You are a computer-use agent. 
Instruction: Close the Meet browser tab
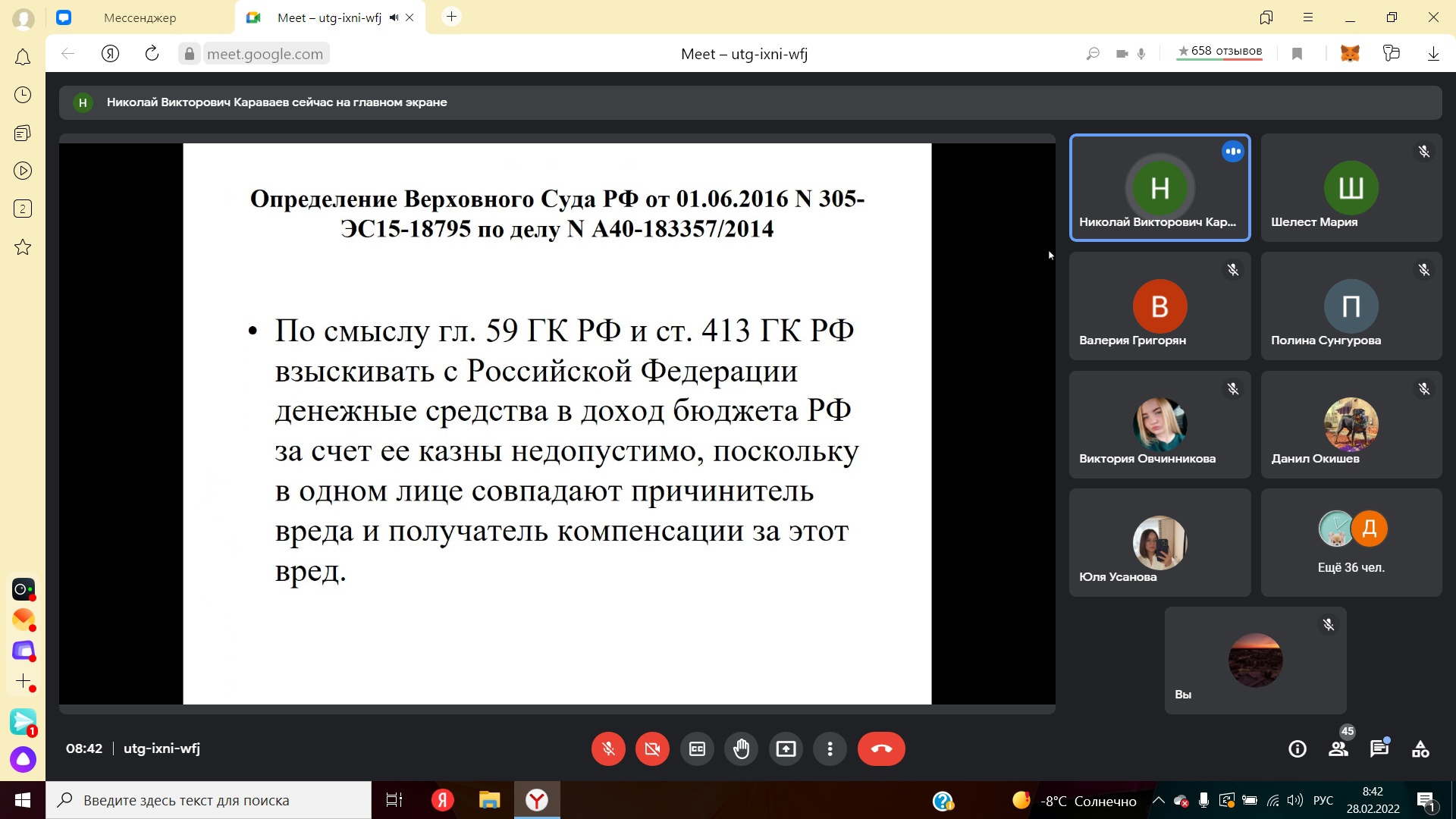pos(409,17)
